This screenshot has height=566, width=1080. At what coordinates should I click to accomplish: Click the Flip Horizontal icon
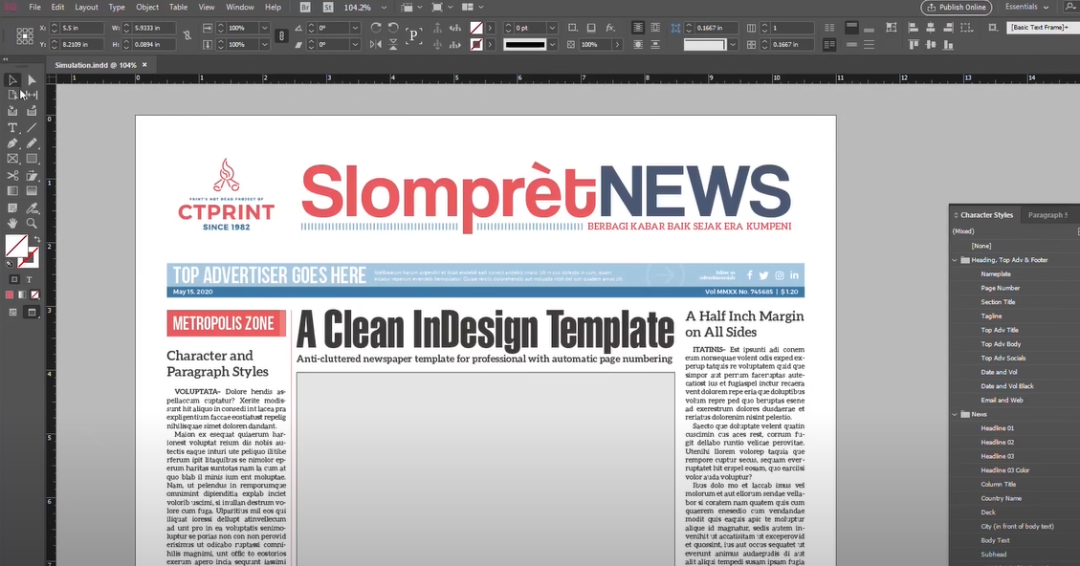(x=376, y=44)
